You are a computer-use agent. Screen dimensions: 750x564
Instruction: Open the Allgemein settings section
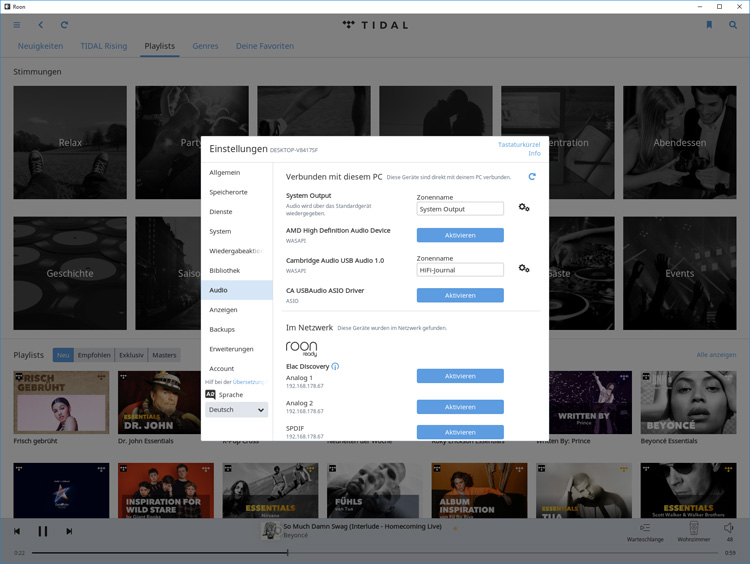(x=237, y=173)
